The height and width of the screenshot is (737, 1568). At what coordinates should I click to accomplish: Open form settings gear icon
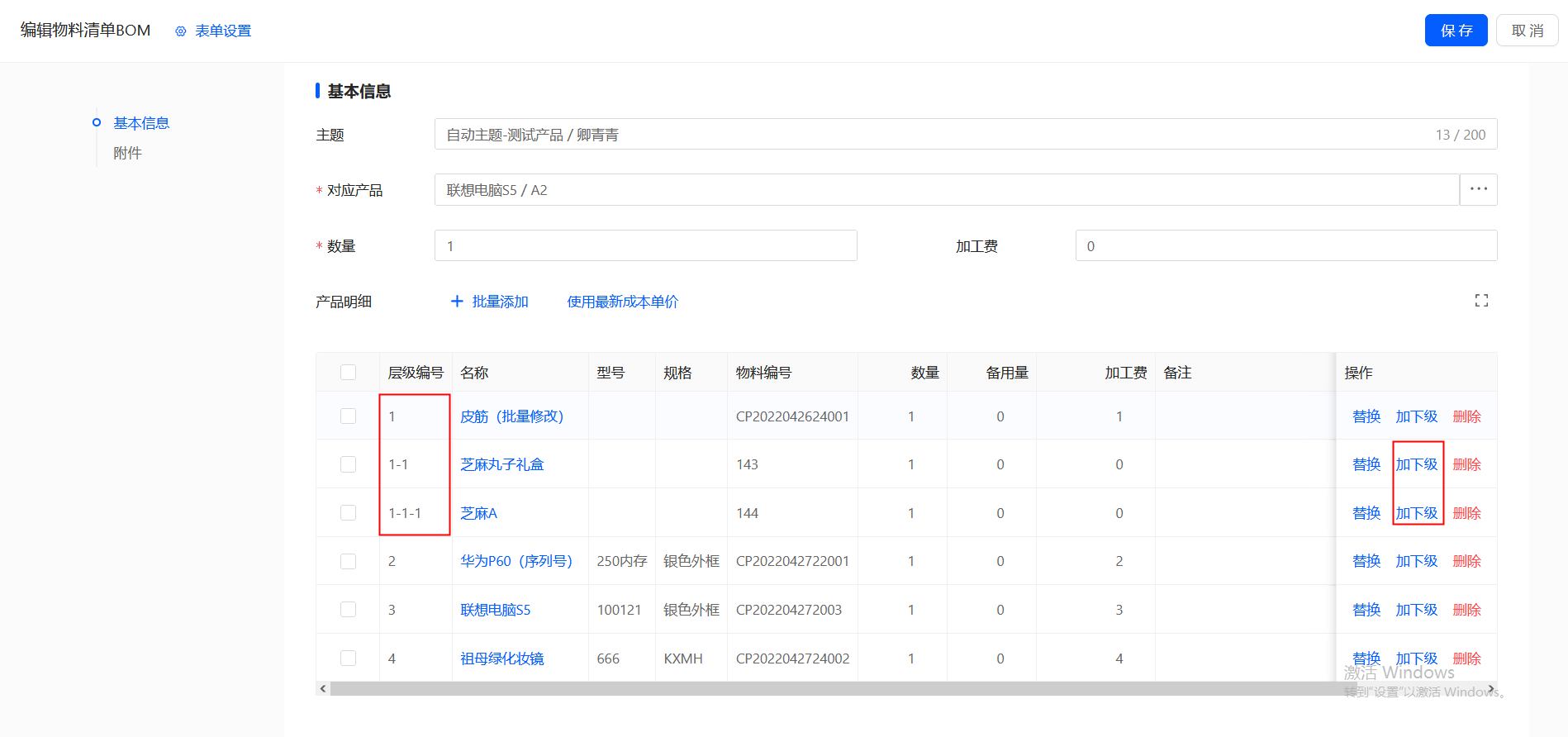click(x=181, y=31)
